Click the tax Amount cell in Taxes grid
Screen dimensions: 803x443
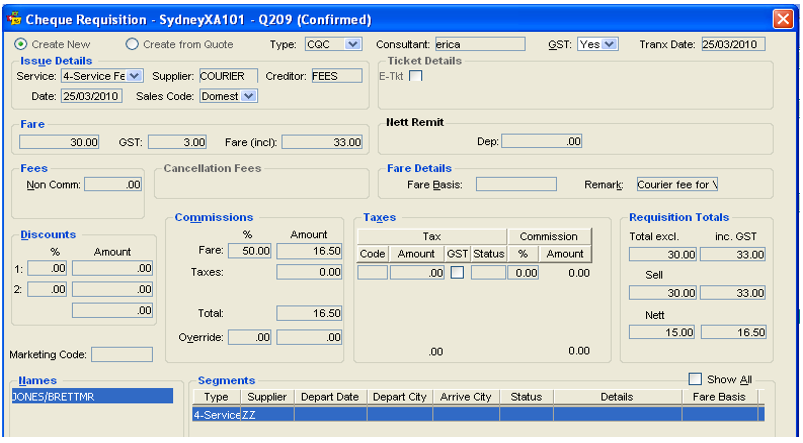417,272
